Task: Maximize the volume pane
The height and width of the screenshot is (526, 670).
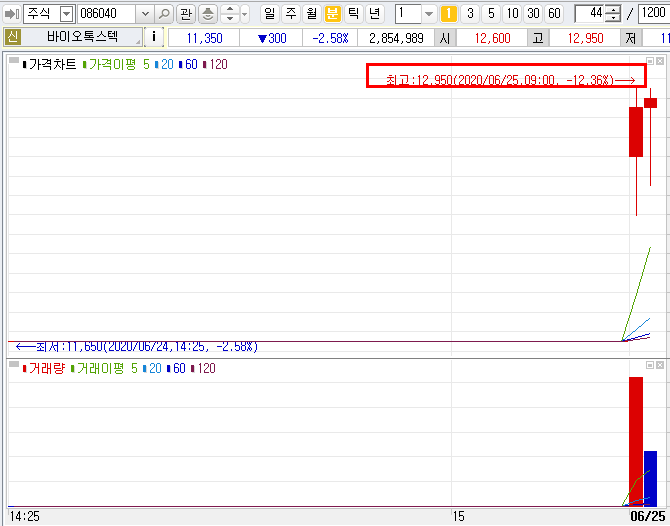Action: 650,365
